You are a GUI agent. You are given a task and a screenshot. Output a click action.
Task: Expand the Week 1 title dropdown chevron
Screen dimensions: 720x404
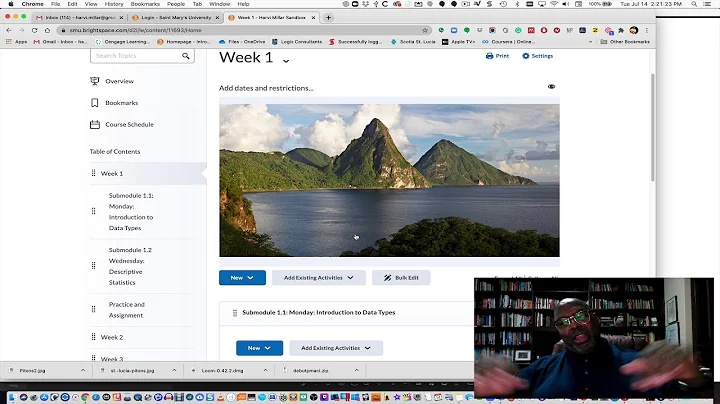(286, 61)
